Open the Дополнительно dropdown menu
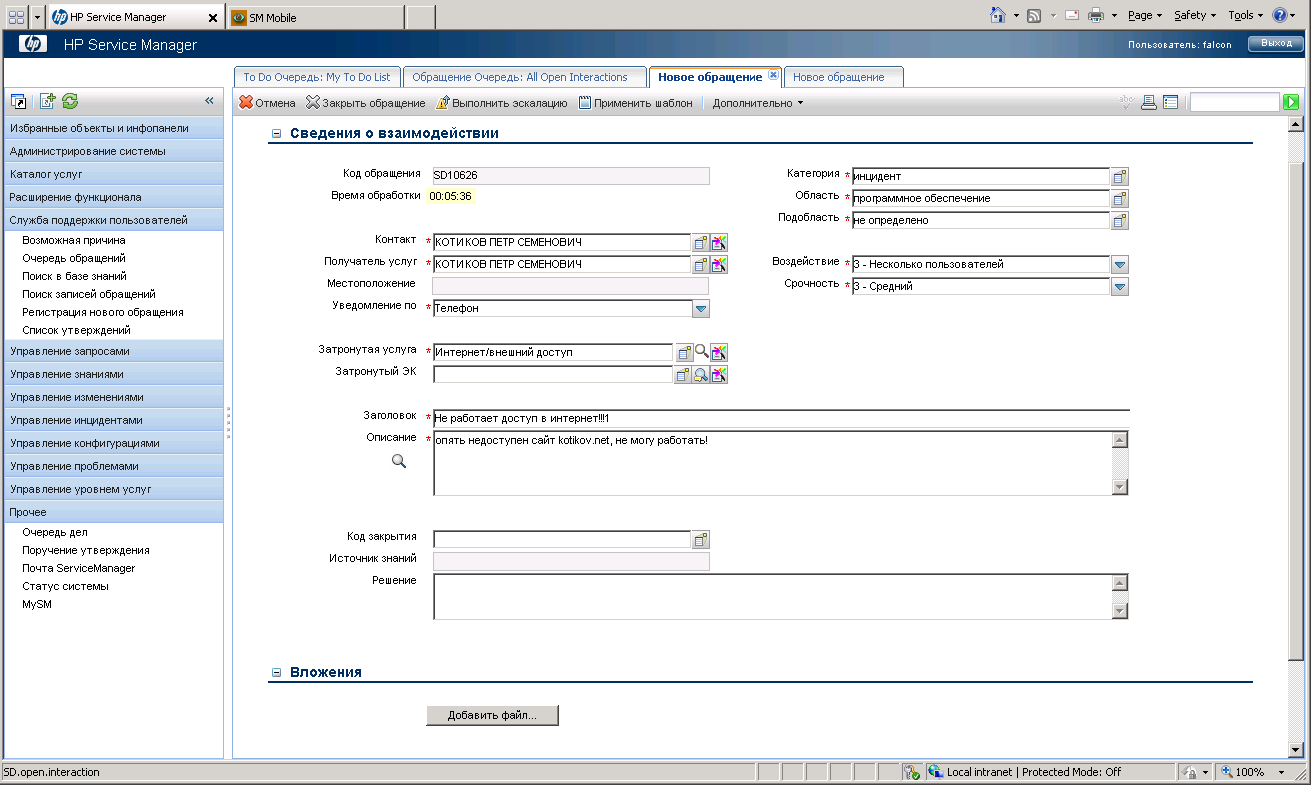 pyautogui.click(x=758, y=103)
